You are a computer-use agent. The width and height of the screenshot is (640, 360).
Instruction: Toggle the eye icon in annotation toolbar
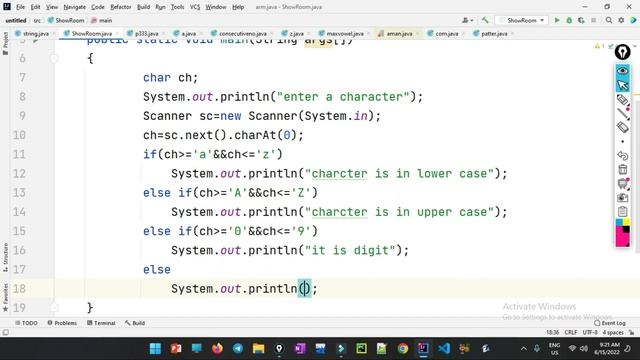[x=622, y=71]
